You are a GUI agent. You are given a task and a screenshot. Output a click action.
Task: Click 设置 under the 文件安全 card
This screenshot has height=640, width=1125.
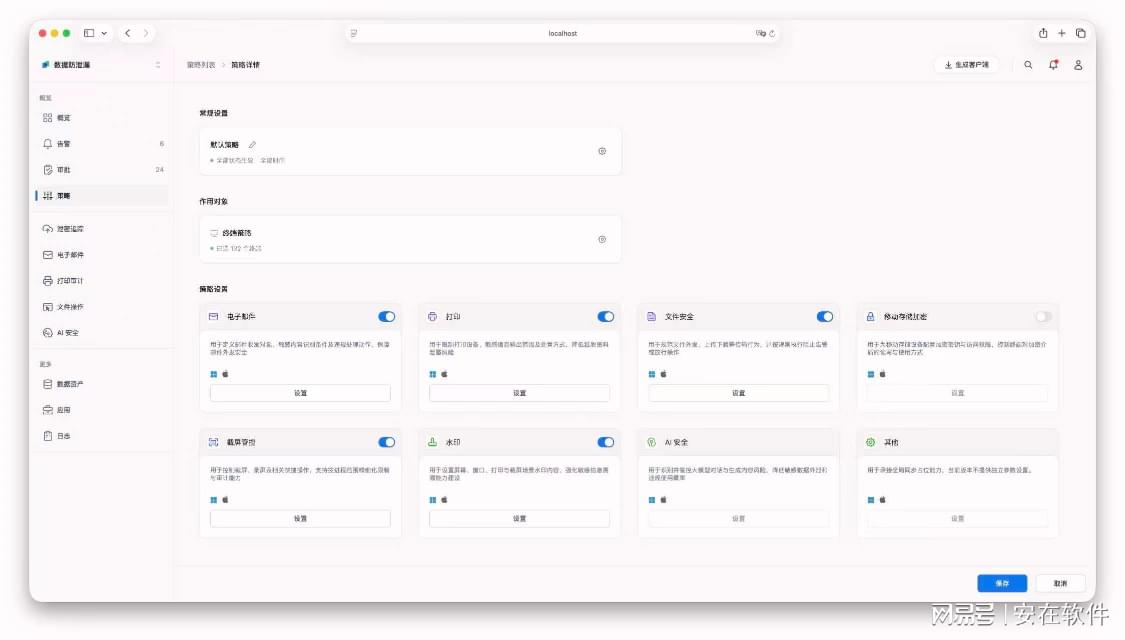click(738, 393)
